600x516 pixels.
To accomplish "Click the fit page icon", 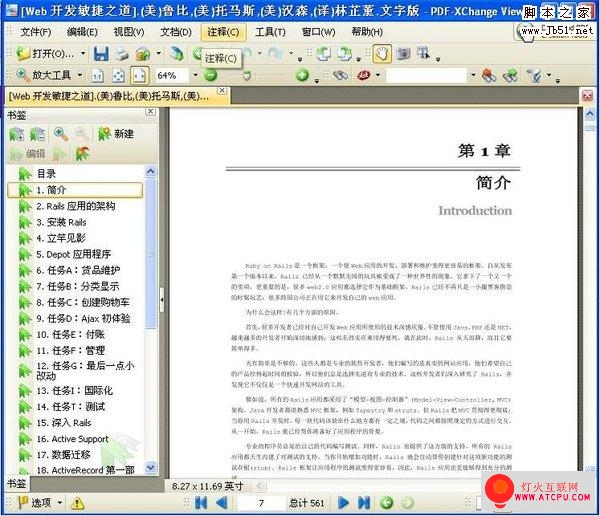I will coord(118,76).
